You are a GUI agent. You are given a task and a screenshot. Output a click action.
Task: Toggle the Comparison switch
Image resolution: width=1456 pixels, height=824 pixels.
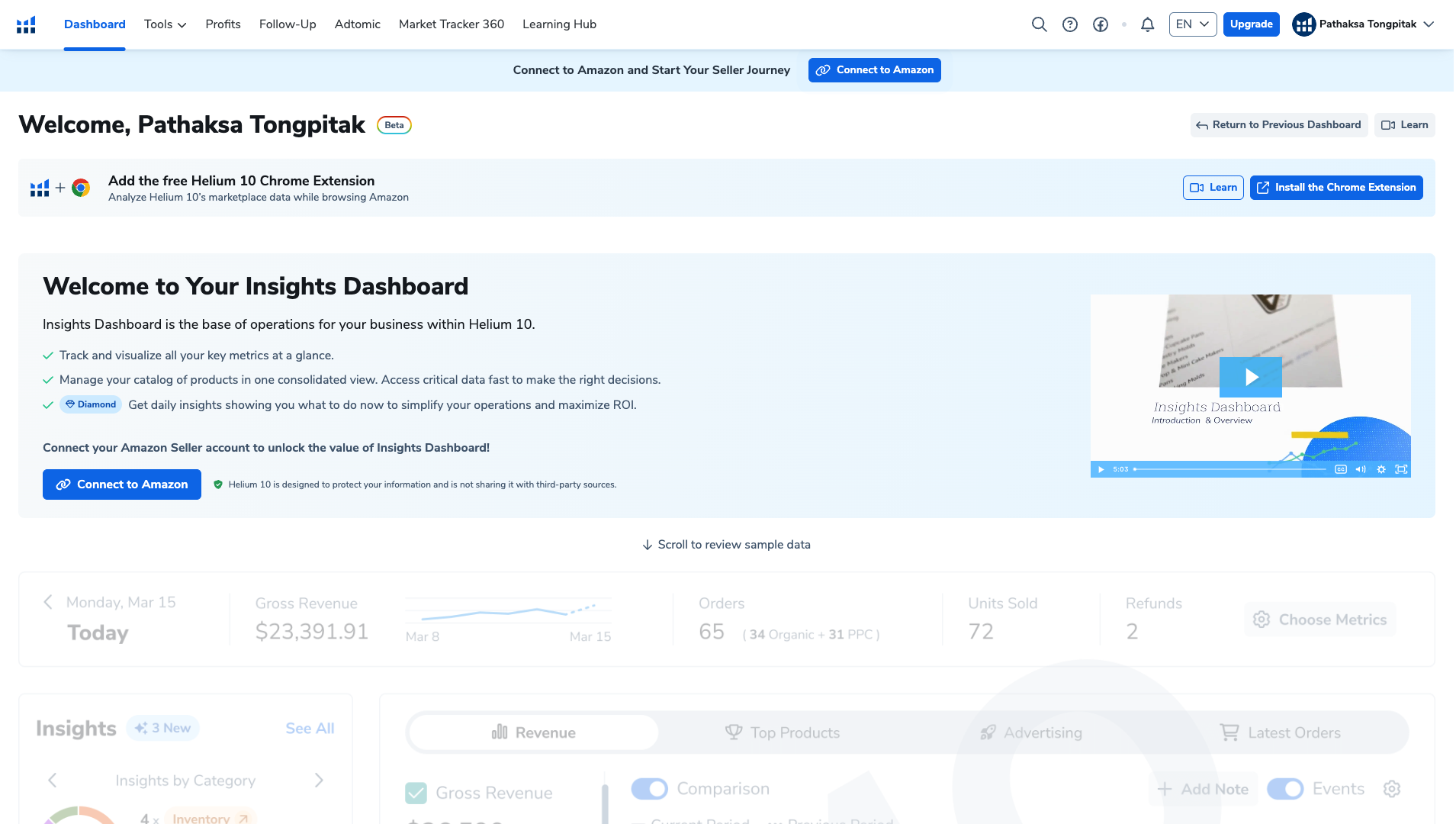649,788
